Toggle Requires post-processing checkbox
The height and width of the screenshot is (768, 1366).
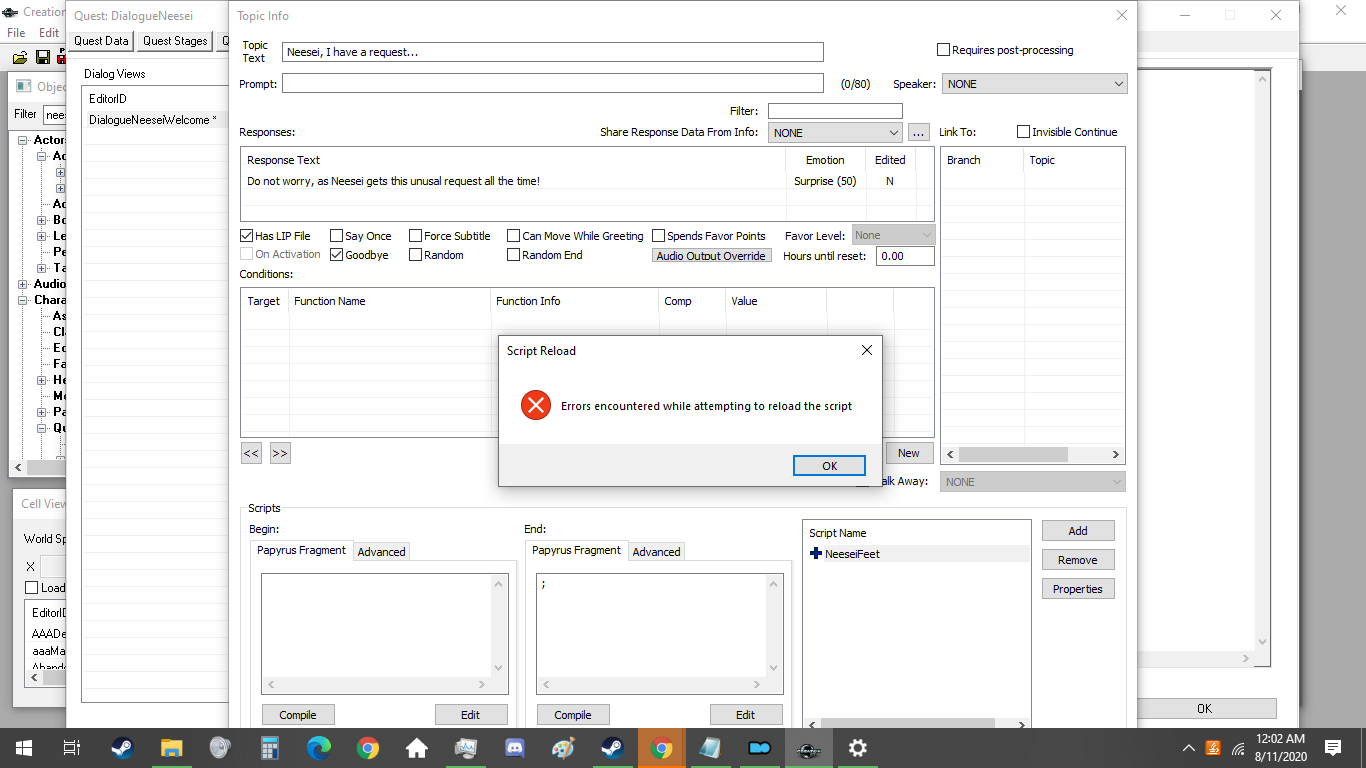943,50
